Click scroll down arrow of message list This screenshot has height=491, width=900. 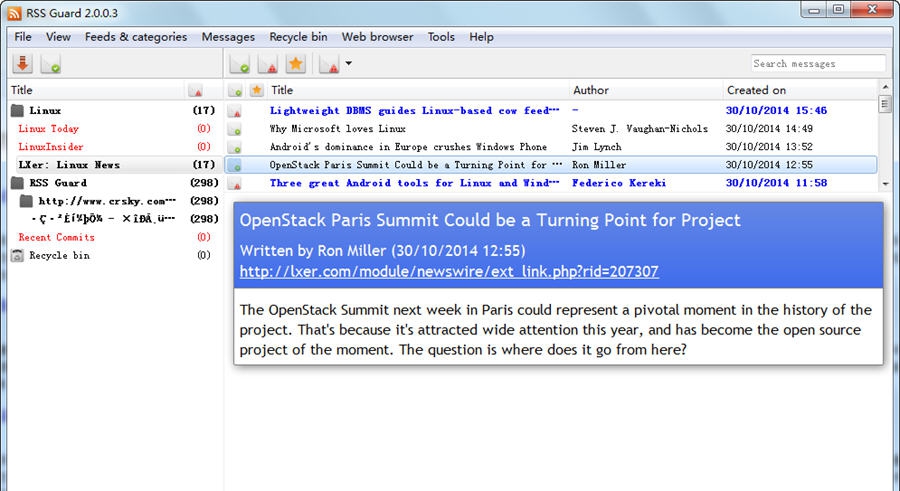pyautogui.click(x=885, y=184)
